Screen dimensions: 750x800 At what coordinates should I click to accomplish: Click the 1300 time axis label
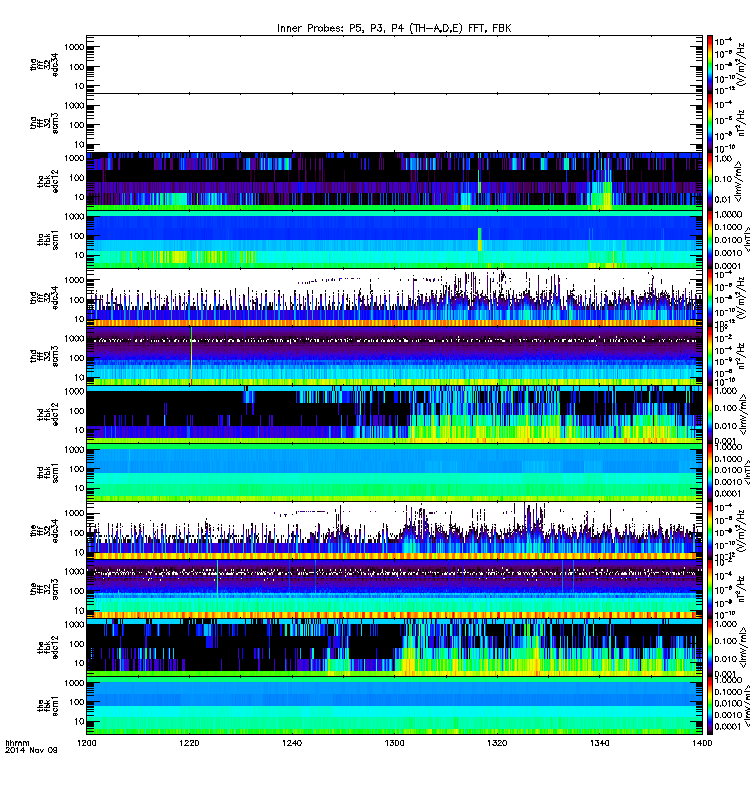click(x=395, y=743)
